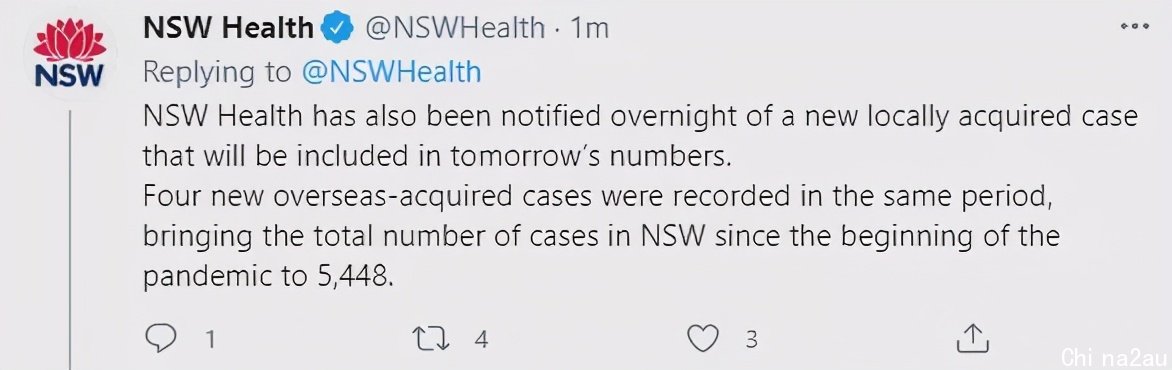Click the blue verified badge

pyautogui.click(x=337, y=28)
